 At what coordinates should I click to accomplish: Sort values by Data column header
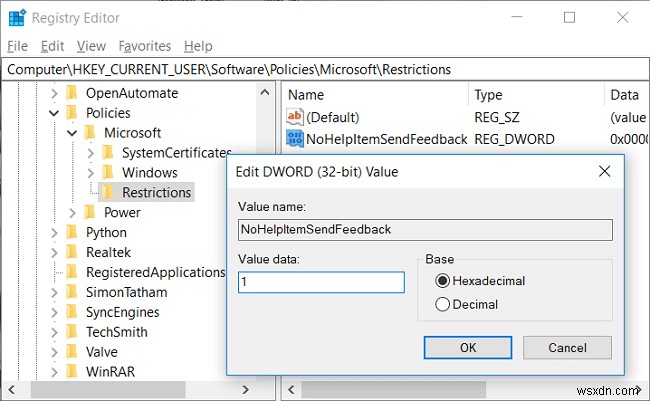[627, 95]
